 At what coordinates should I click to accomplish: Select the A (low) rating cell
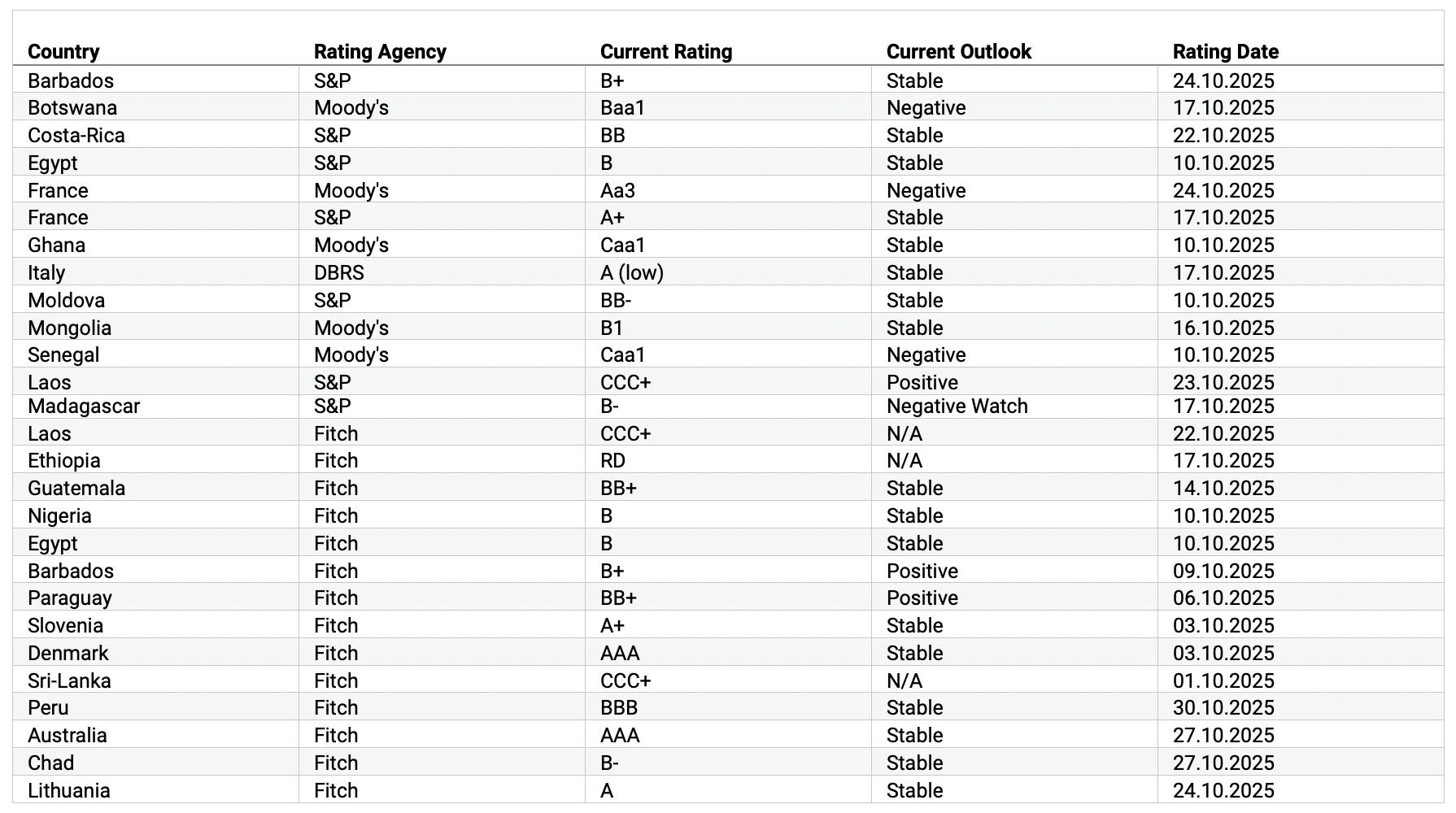pos(632,273)
